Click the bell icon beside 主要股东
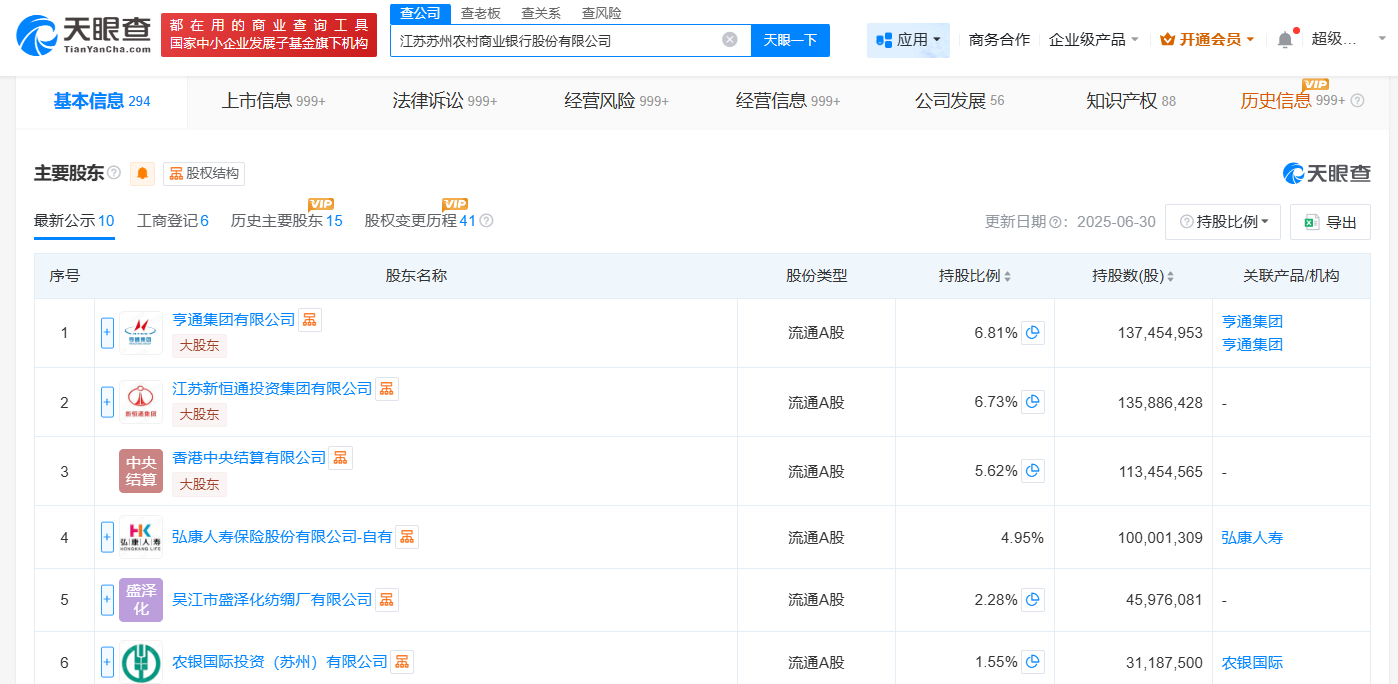 [142, 173]
